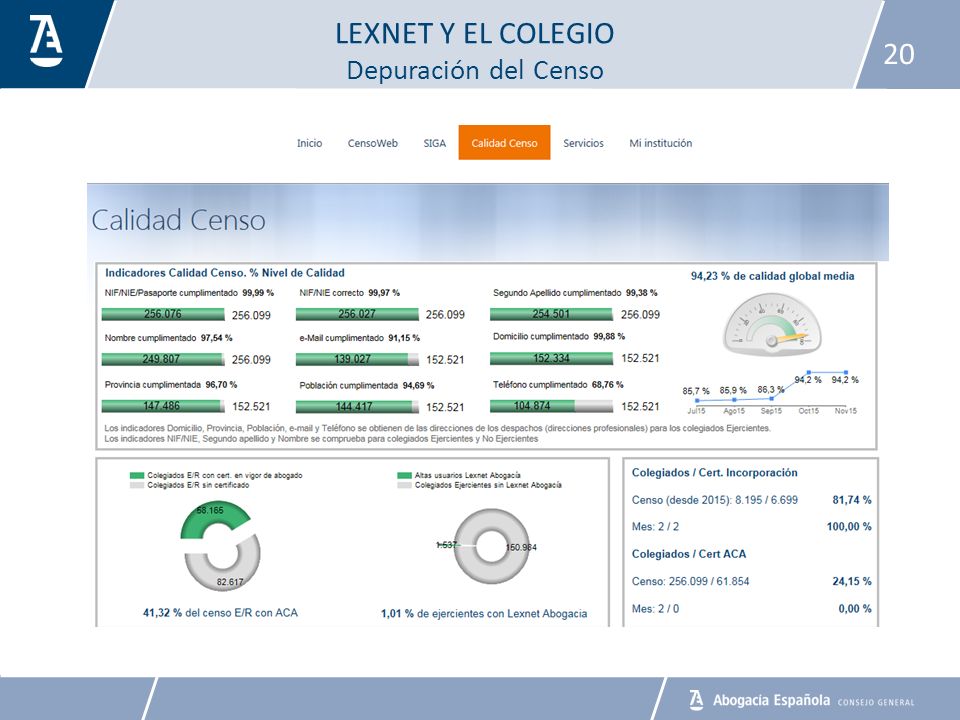Image resolution: width=960 pixels, height=720 pixels.
Task: Click the green legend square for Colegiados E/R con cert.
Action: coord(137,476)
